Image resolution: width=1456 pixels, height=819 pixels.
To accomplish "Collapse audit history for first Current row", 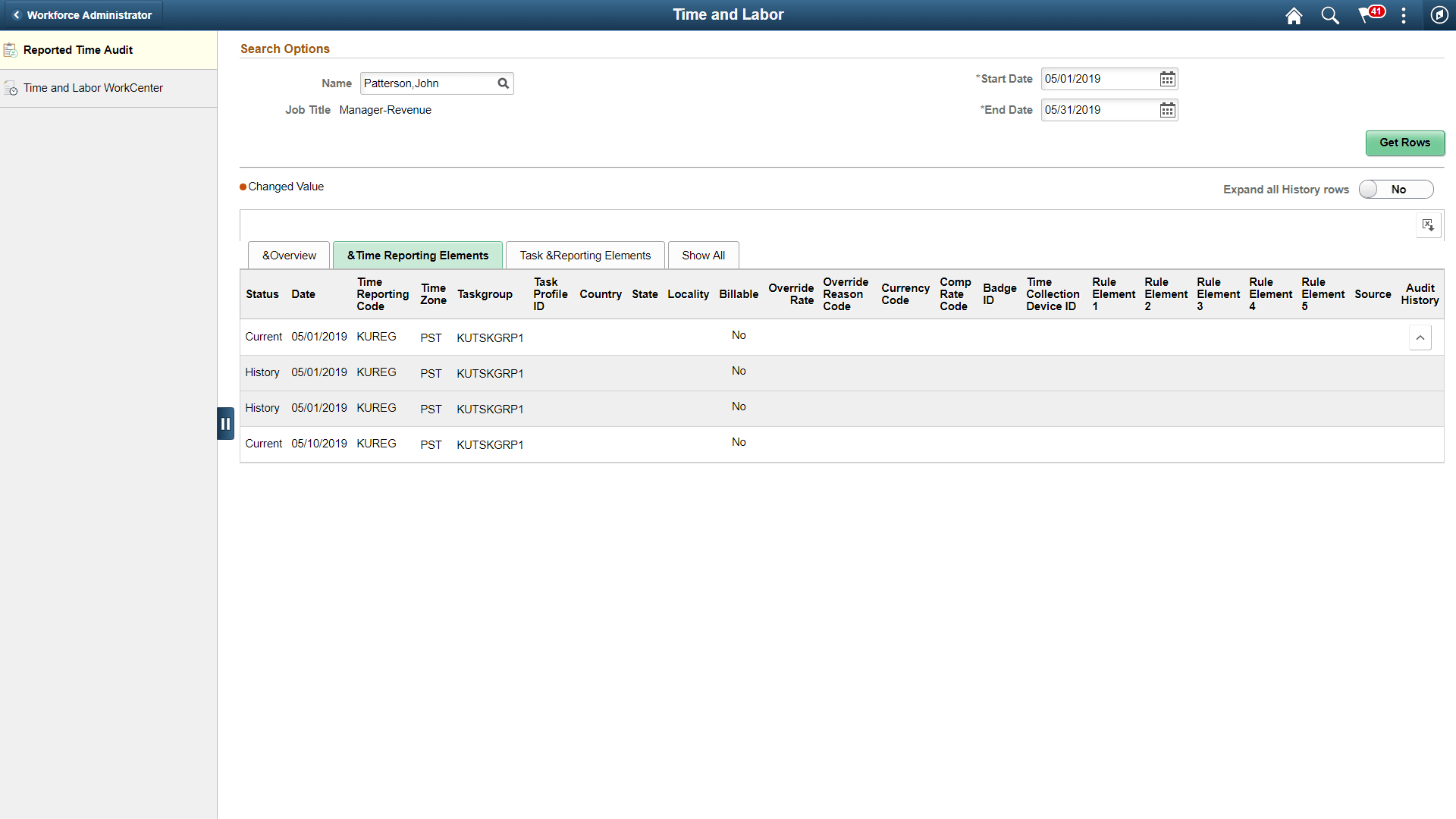I will [x=1420, y=337].
